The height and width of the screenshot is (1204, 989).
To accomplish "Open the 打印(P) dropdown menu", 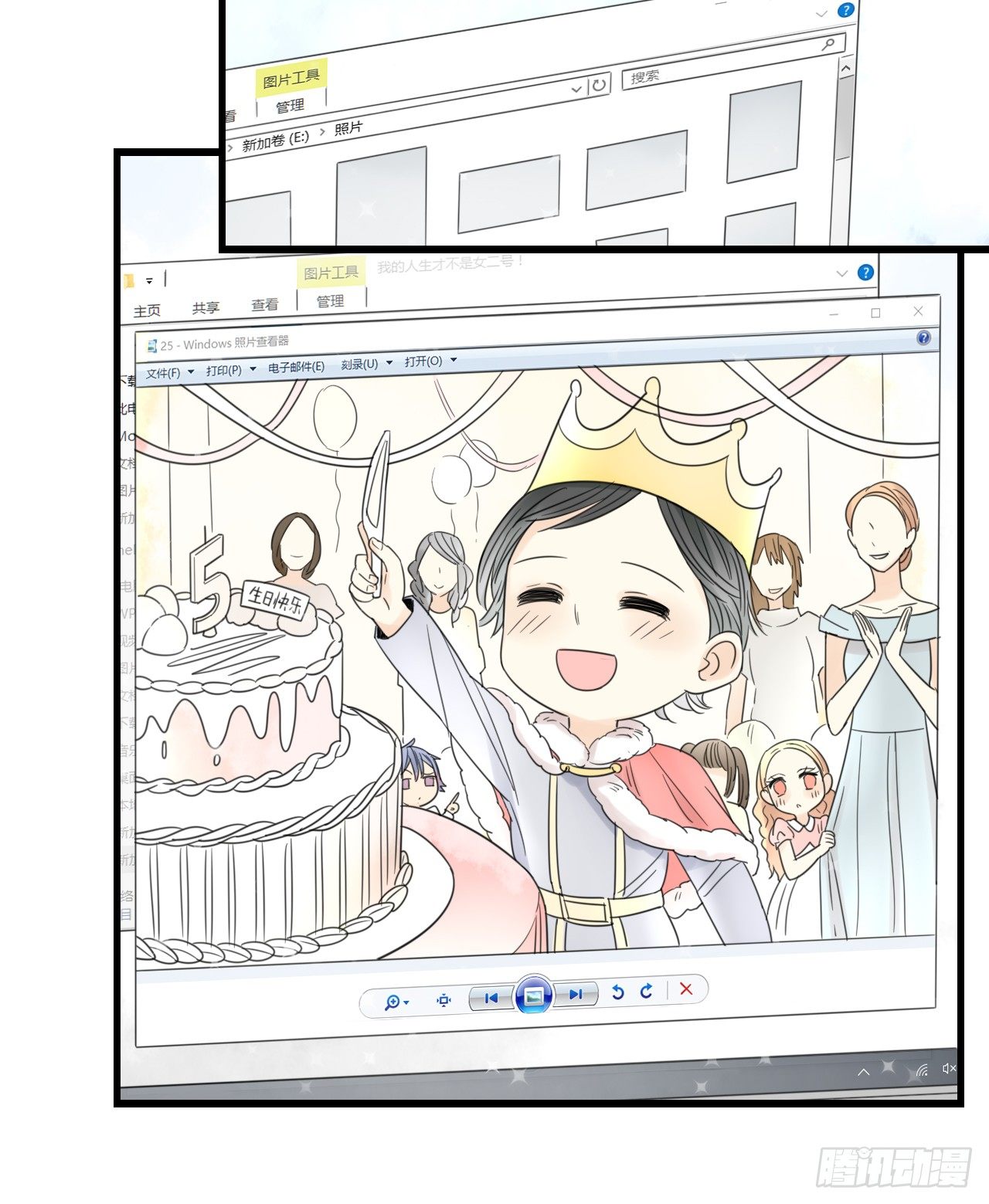I will (x=230, y=371).
